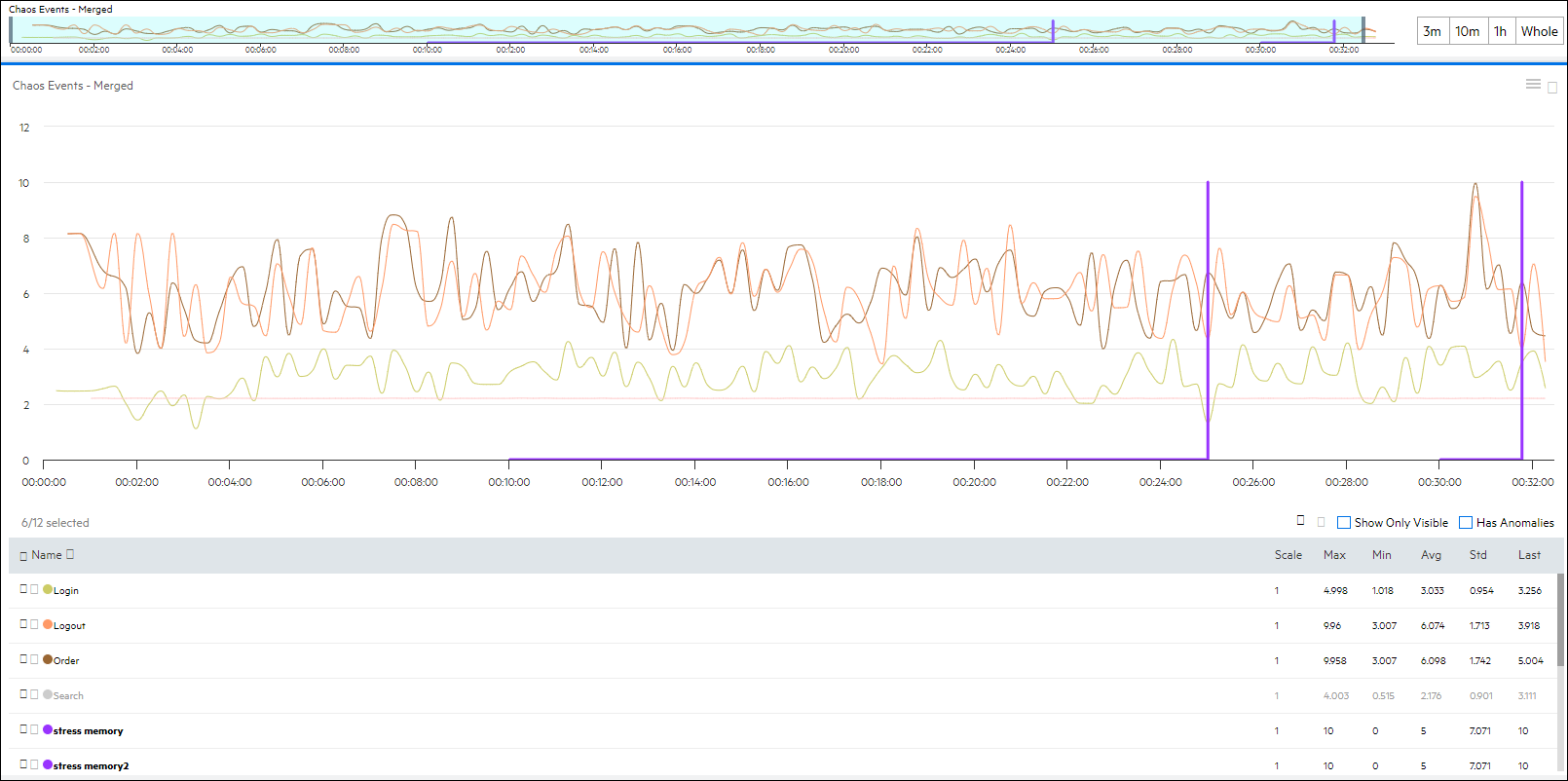Tick the Has Anomalies checkbox
1568x781 pixels.
click(x=1466, y=523)
